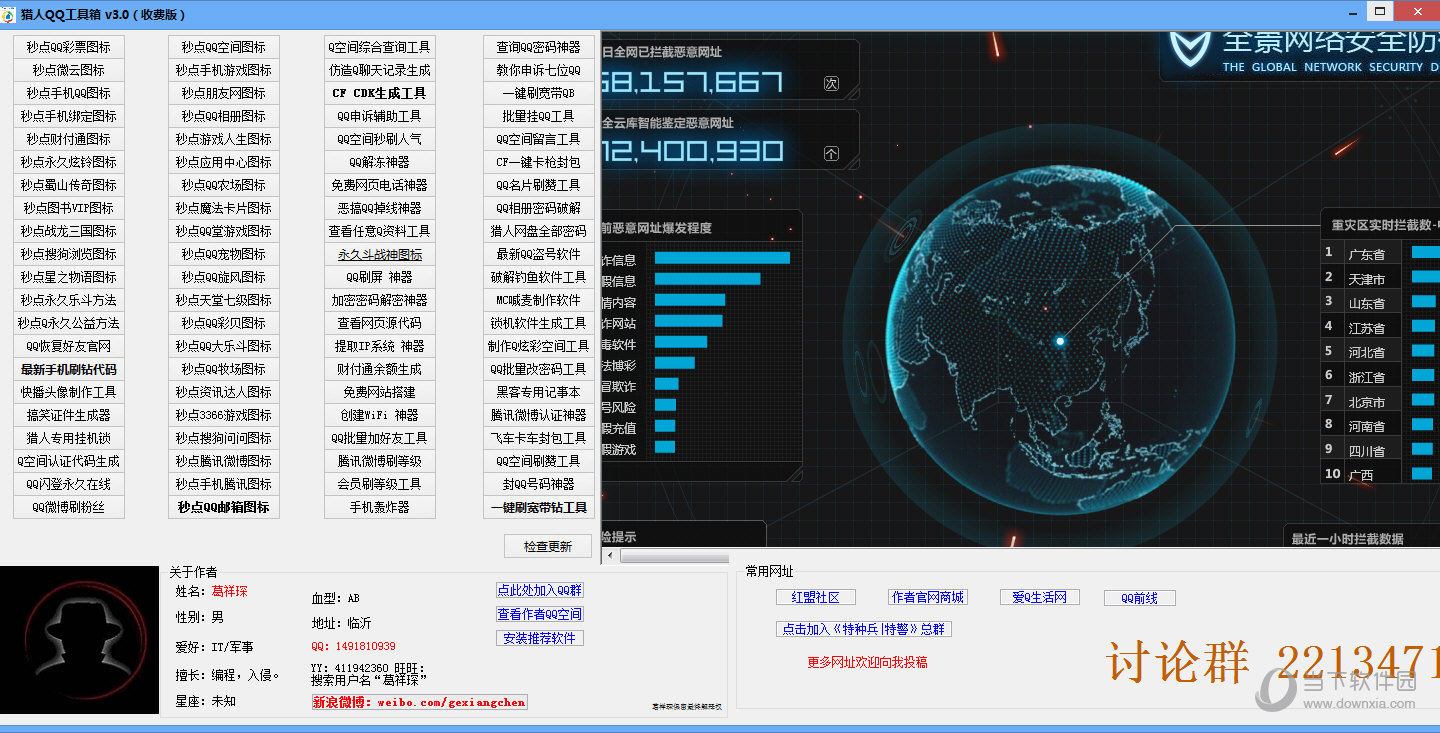Open the 新浪微博 weibo.com/gexiangchen link
Image resolution: width=1440 pixels, height=733 pixels.
(x=420, y=702)
